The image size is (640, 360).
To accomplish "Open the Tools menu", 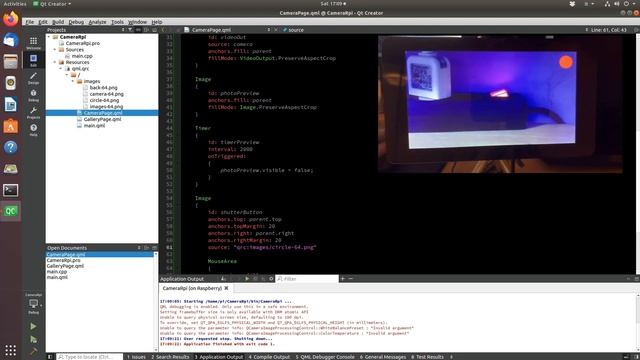I will point(117,22).
